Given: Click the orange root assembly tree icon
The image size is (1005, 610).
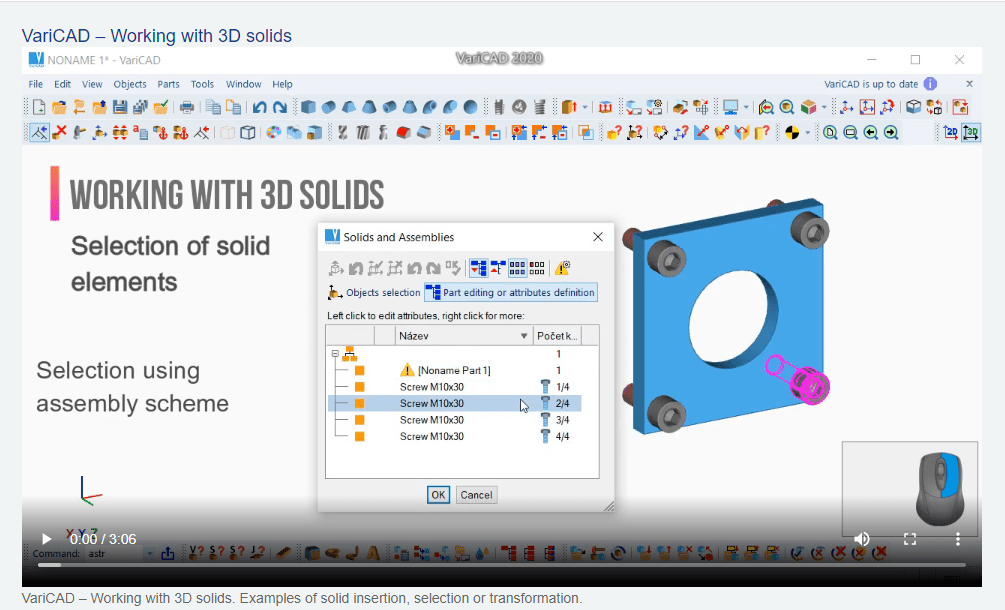Looking at the screenshot, I should 349,354.
